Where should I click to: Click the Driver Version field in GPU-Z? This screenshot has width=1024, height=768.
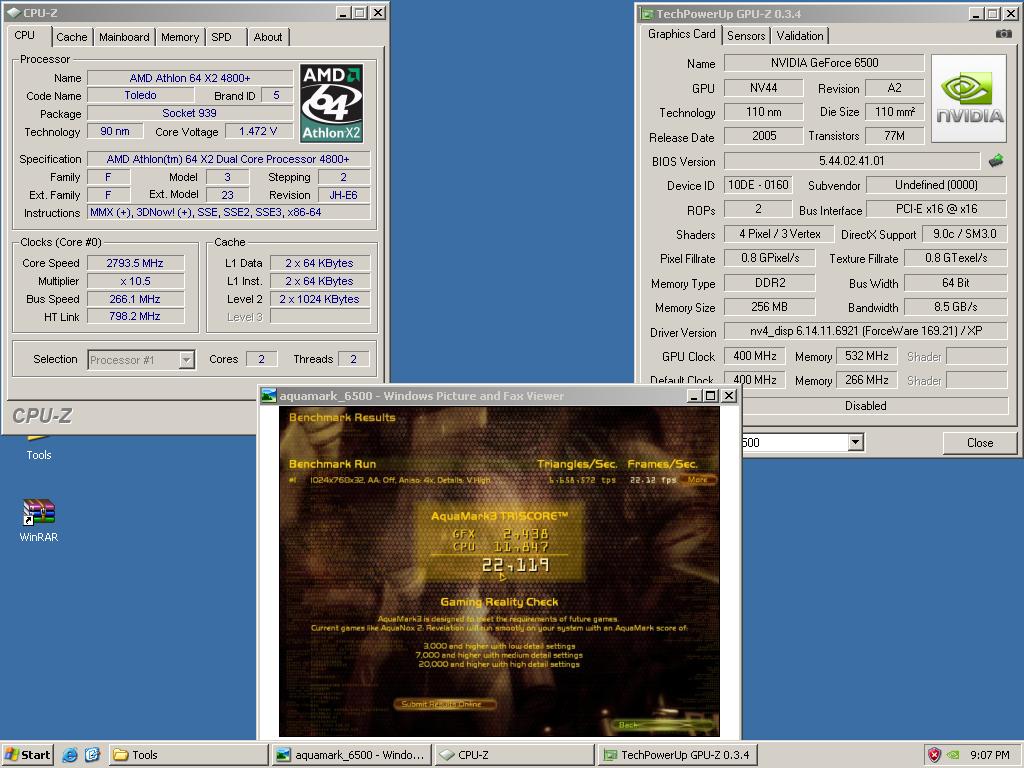coord(865,331)
